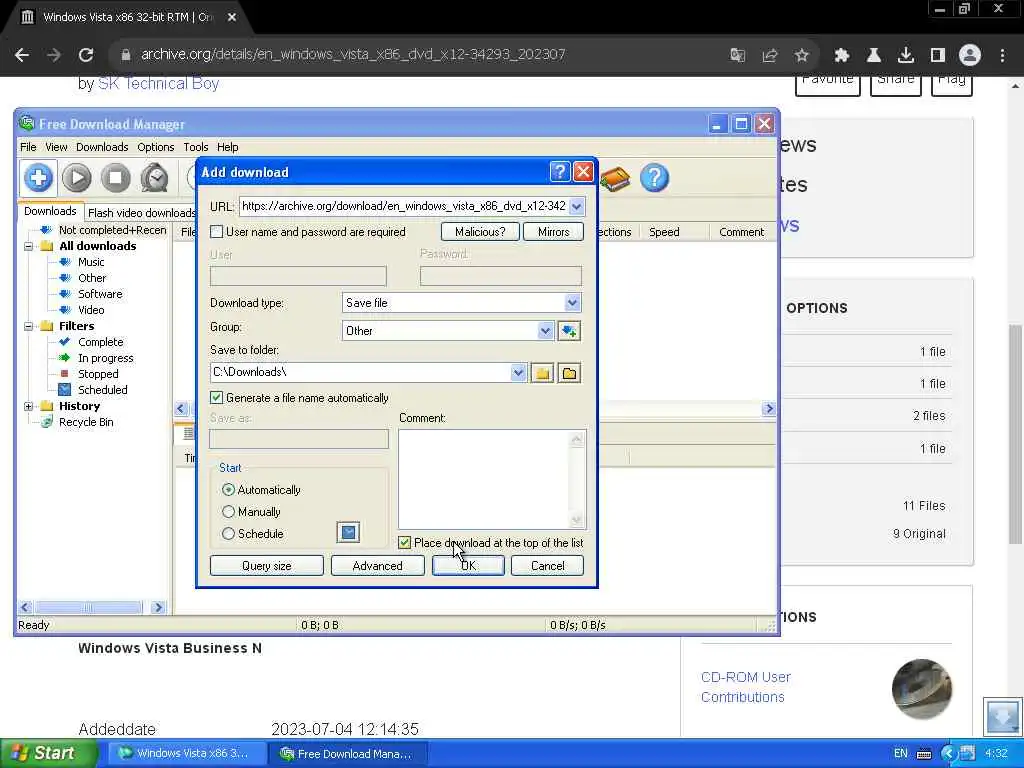Open the URL history dropdown arrow
Viewport: 1024px width, 768px height.
coord(576,206)
